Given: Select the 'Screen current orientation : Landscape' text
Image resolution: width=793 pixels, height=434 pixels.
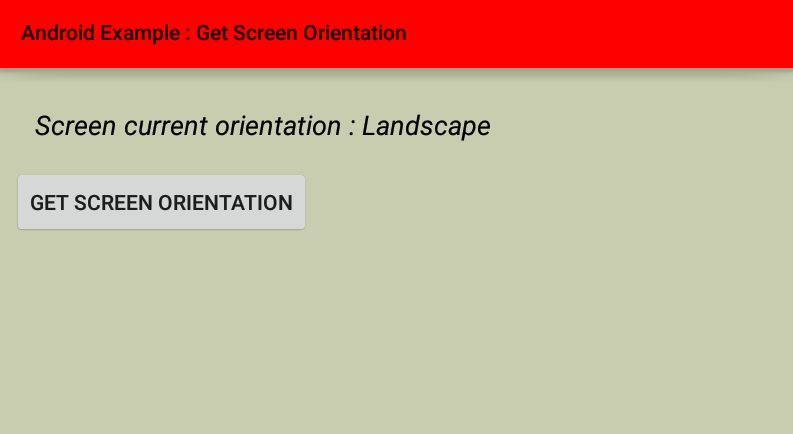Looking at the screenshot, I should point(262,126).
